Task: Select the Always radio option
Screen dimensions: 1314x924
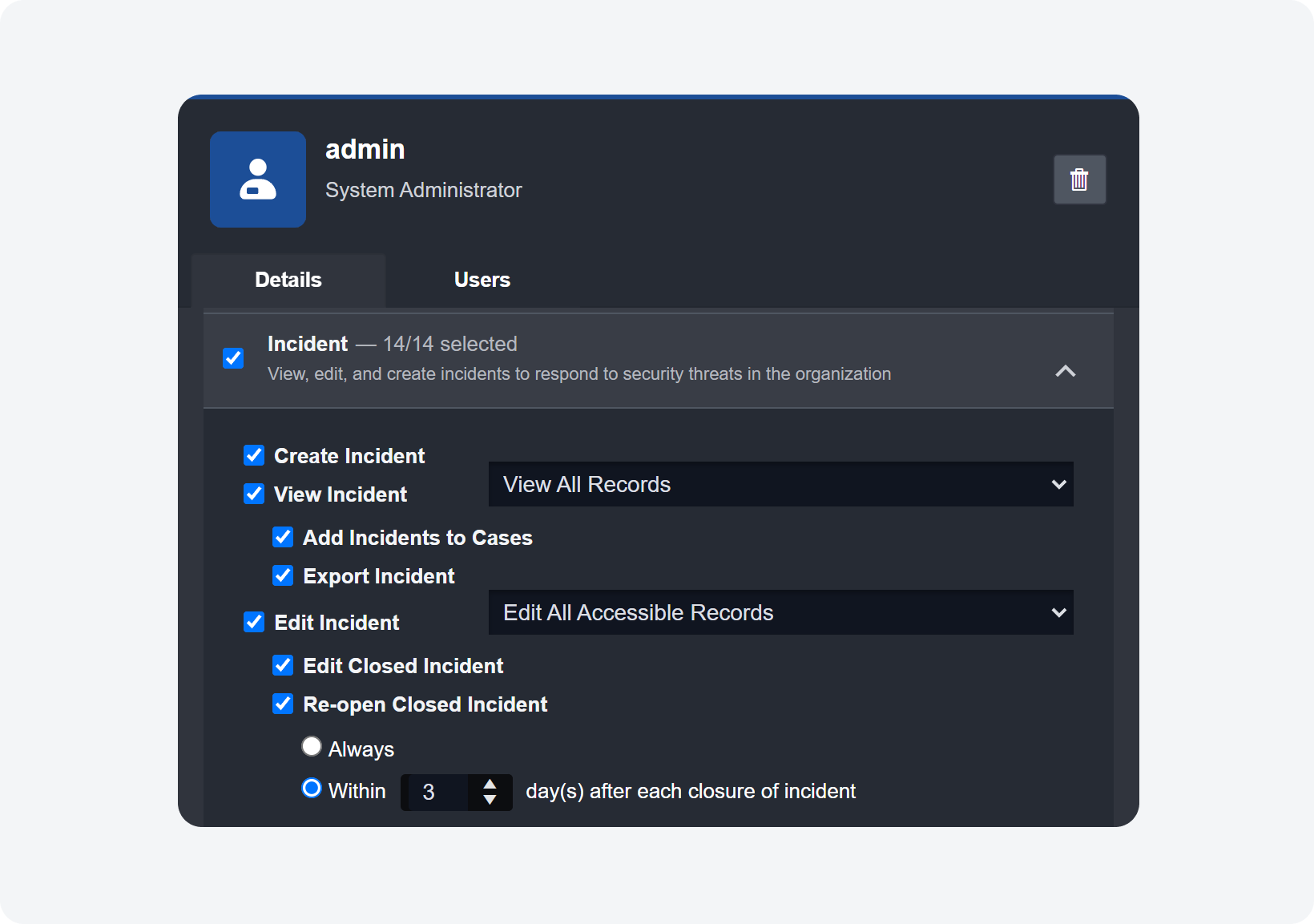Action: (312, 746)
